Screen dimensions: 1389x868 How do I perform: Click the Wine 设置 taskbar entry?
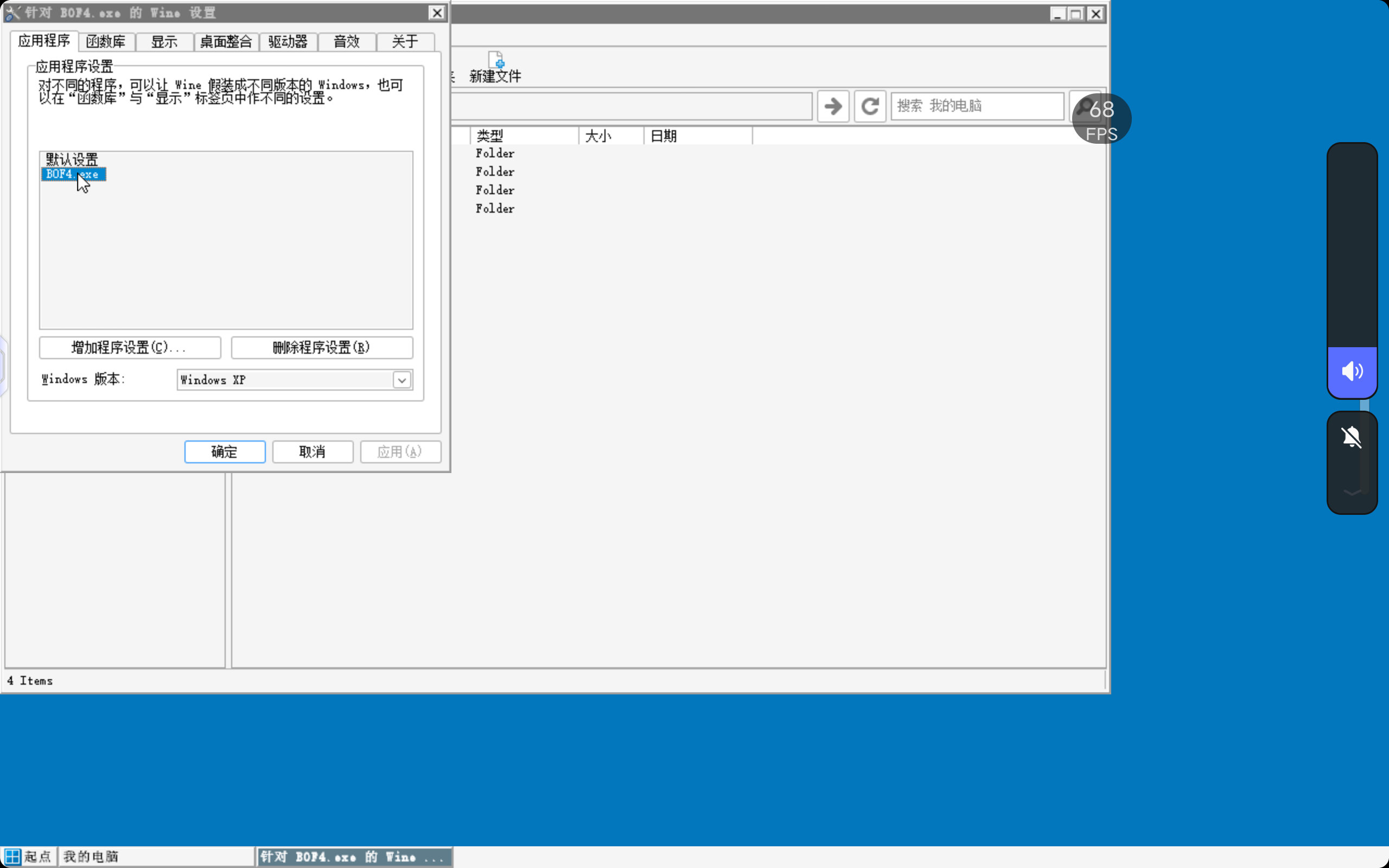[354, 857]
